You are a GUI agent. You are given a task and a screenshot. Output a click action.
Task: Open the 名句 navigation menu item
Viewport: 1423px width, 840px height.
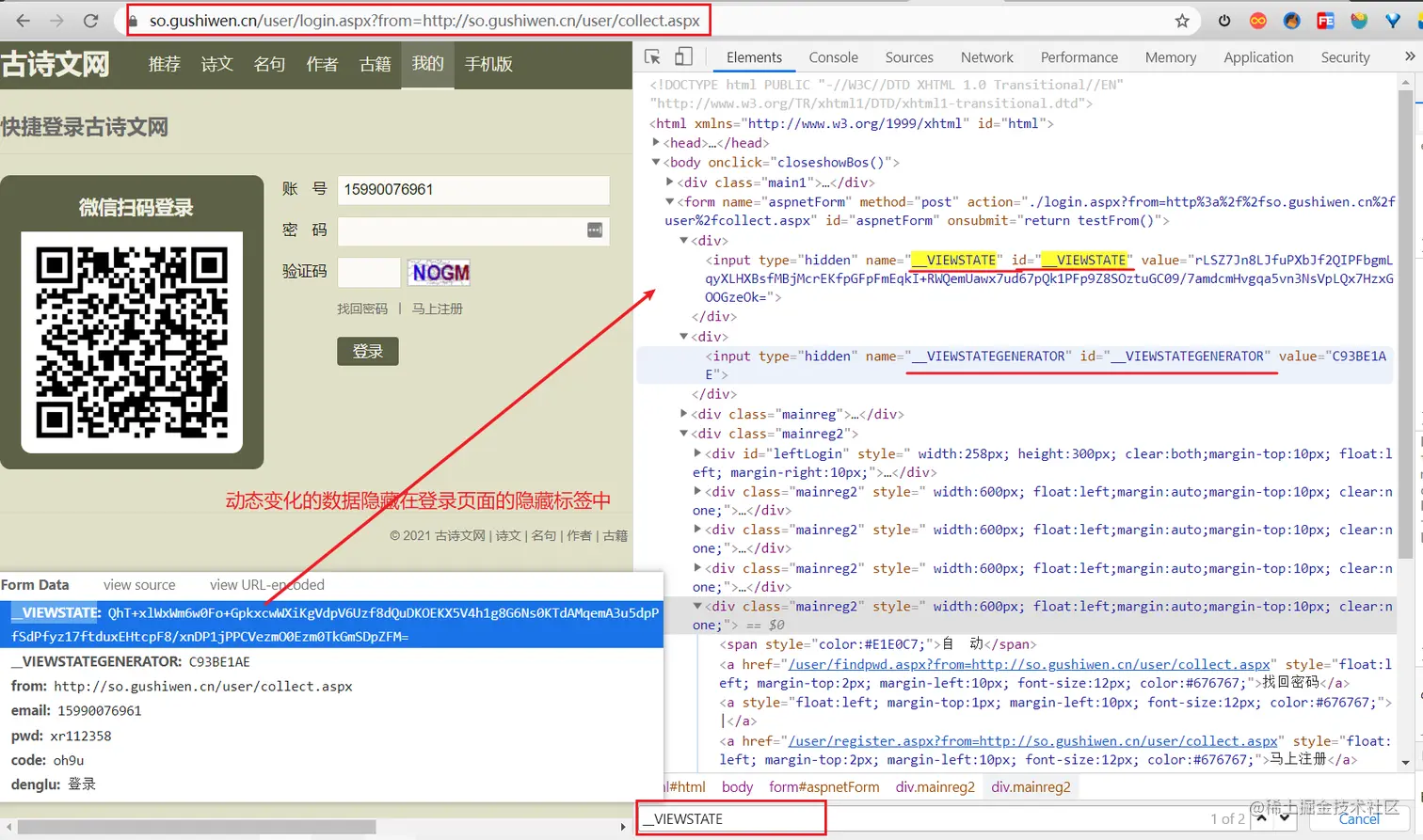pos(269,64)
